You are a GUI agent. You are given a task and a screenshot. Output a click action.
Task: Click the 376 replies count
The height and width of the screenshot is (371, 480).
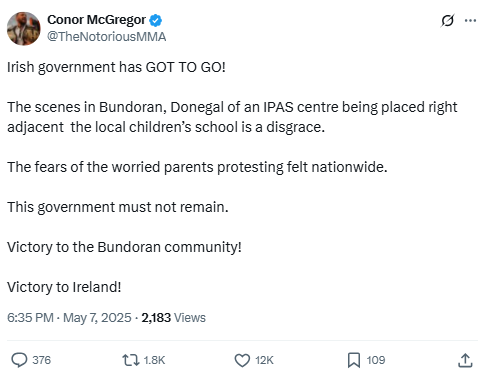[x=41, y=360]
